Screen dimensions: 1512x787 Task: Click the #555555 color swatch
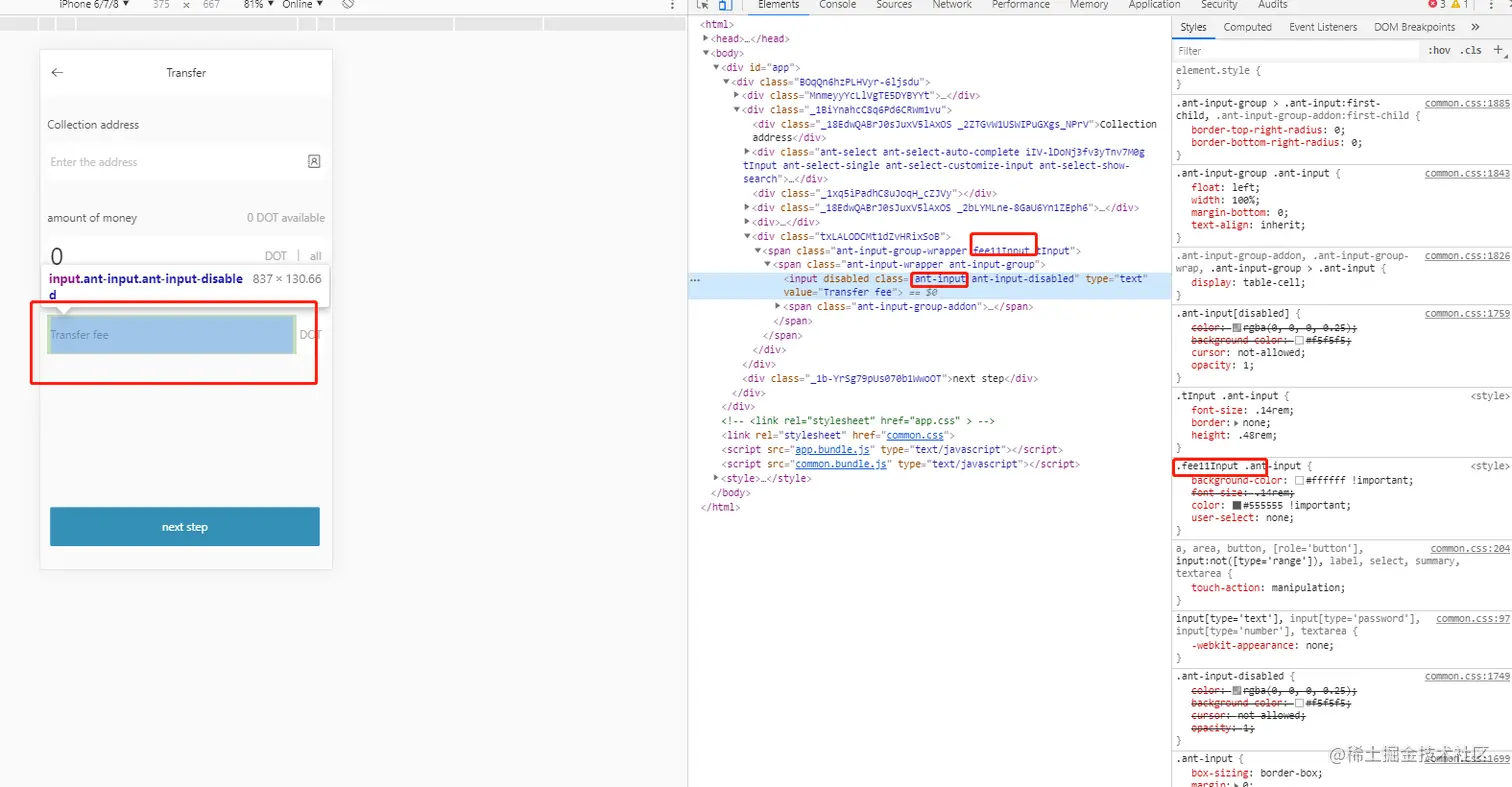1237,506
